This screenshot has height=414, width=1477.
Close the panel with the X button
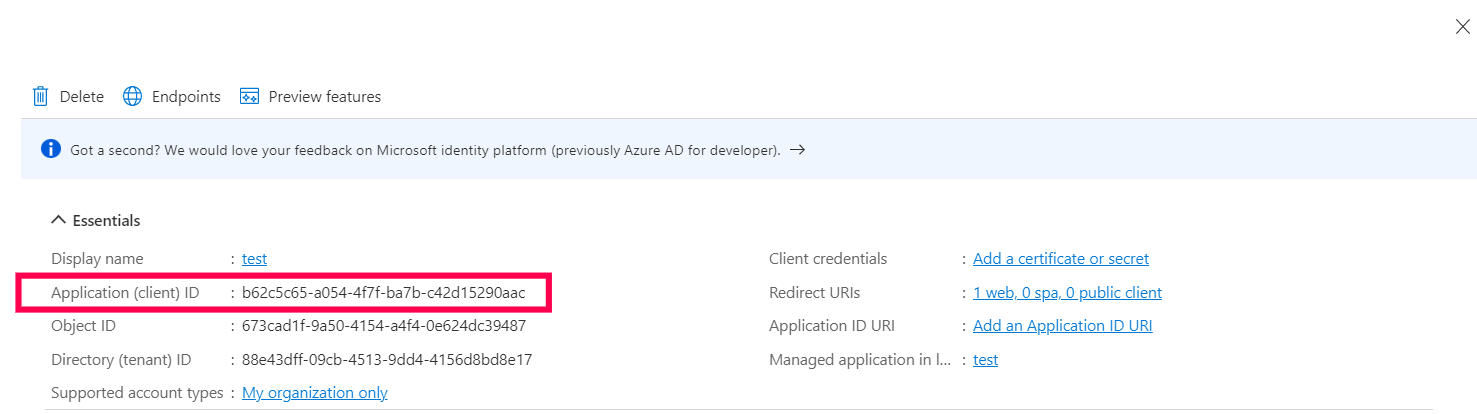[x=1462, y=28]
